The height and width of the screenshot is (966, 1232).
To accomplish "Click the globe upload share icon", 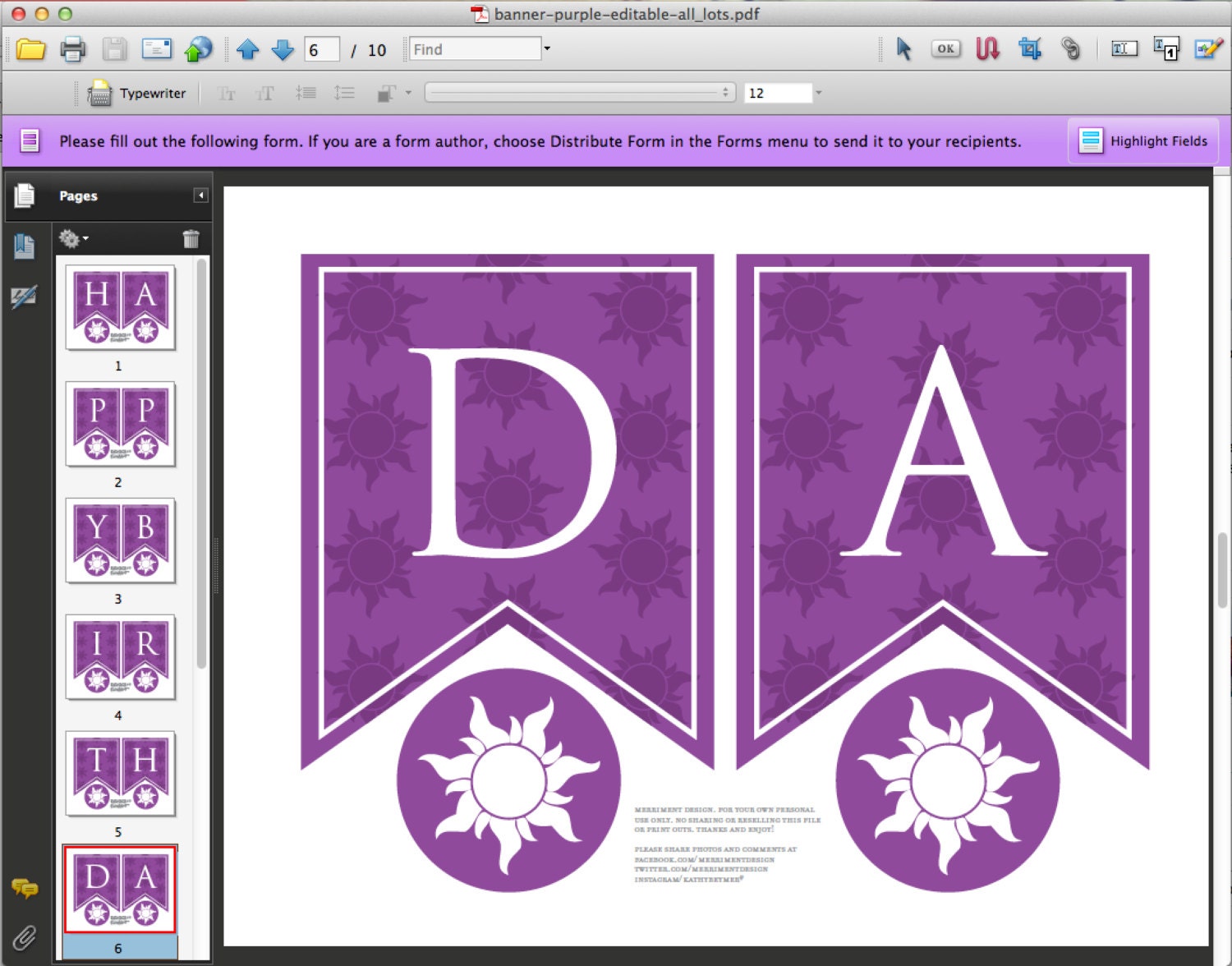I will coord(198,49).
